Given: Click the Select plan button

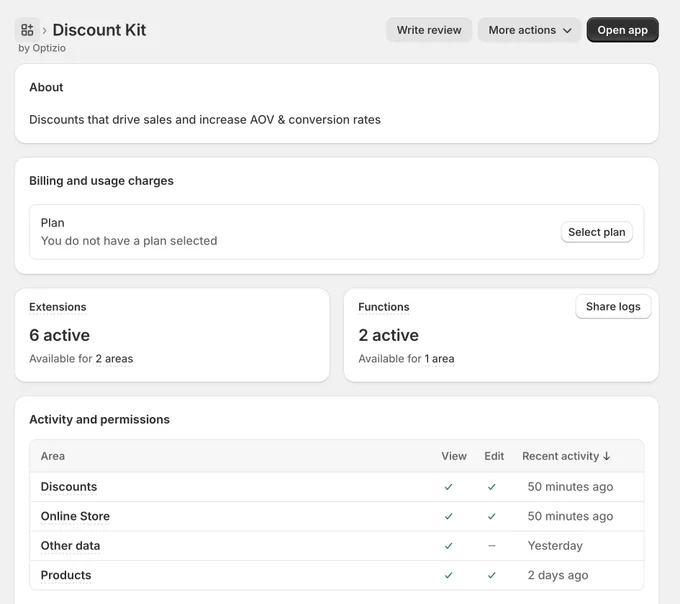Looking at the screenshot, I should pos(596,232).
